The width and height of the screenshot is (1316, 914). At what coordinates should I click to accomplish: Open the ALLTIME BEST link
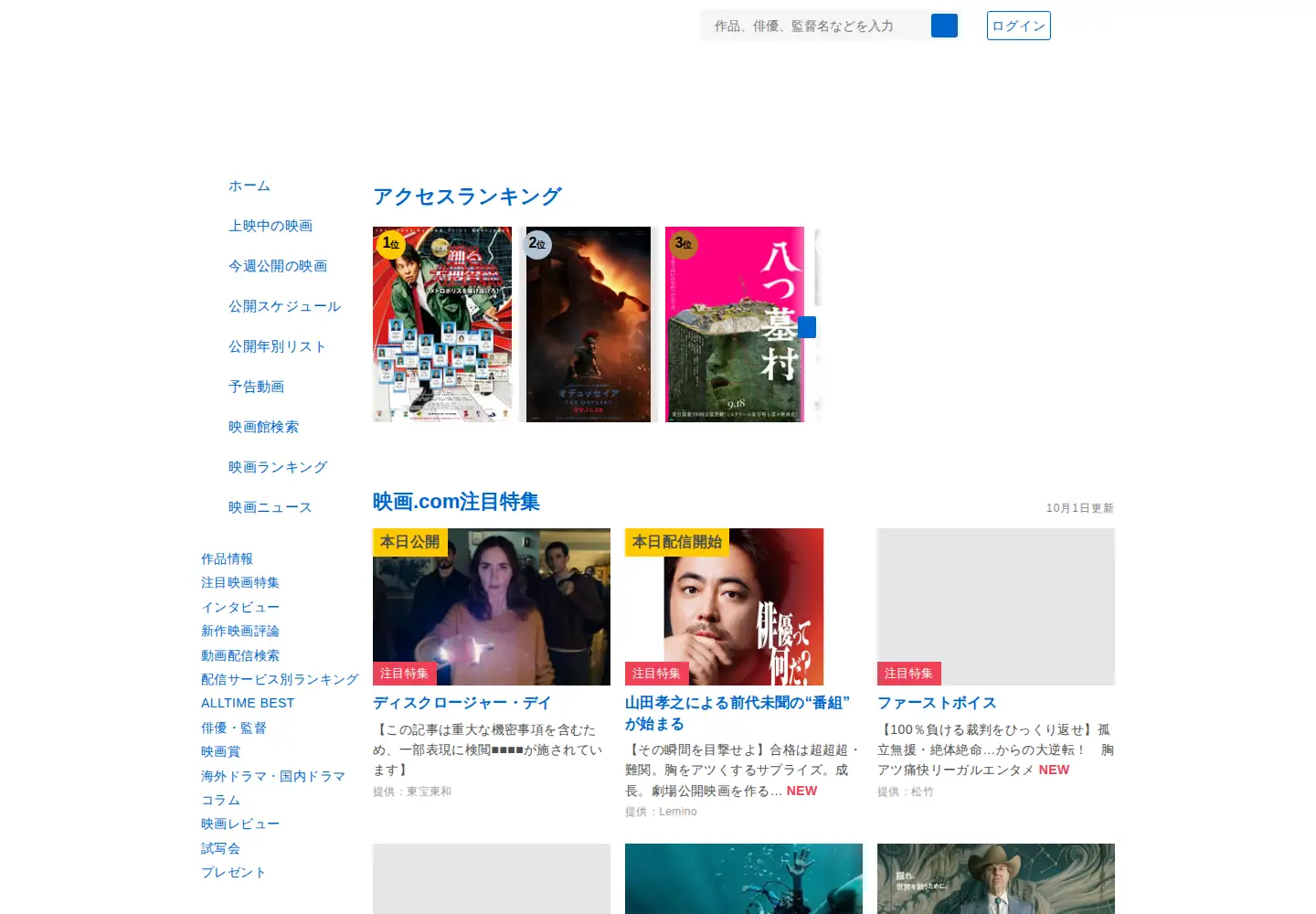coord(248,703)
